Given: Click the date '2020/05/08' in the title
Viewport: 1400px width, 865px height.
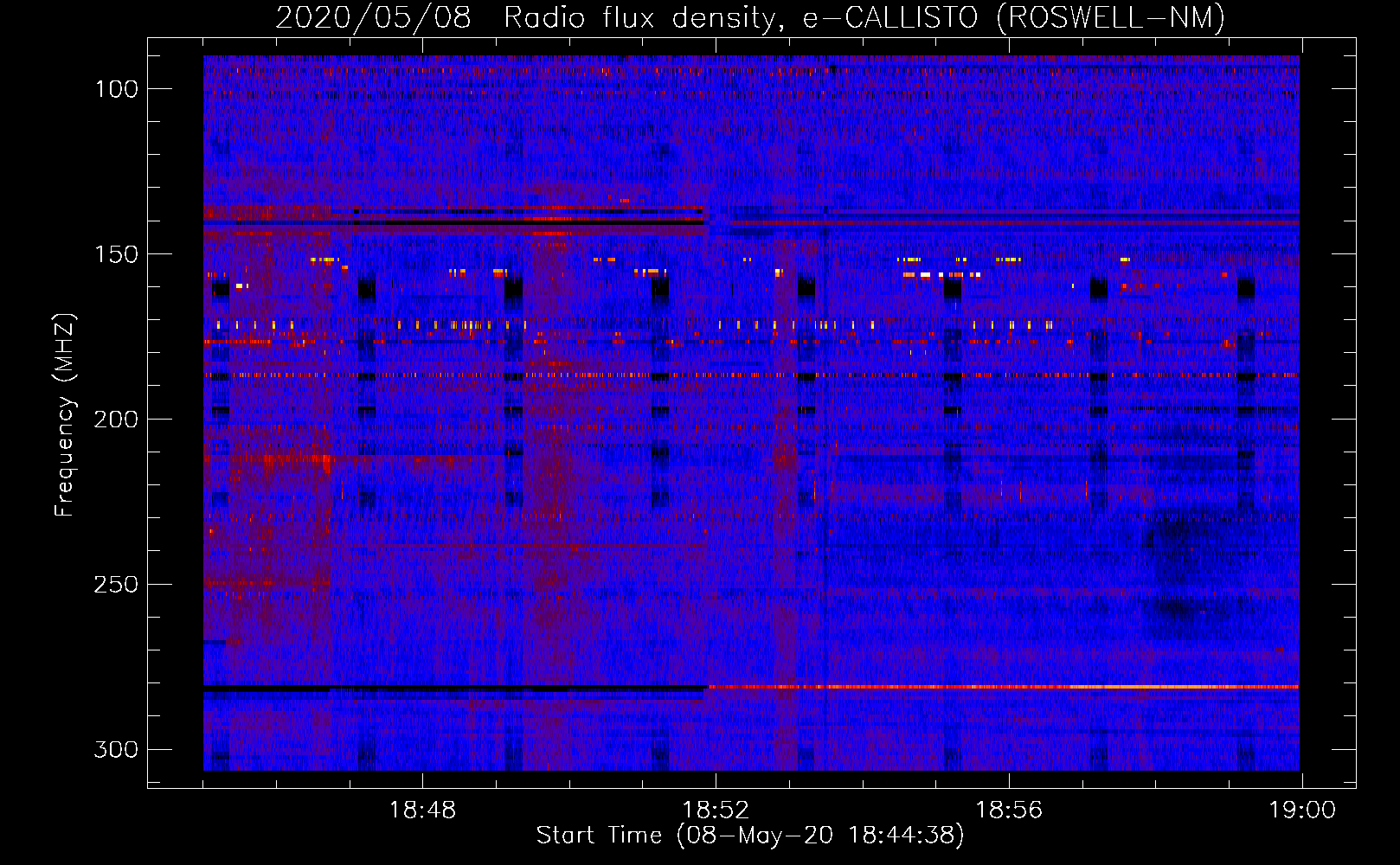Looking at the screenshot, I should [373, 17].
